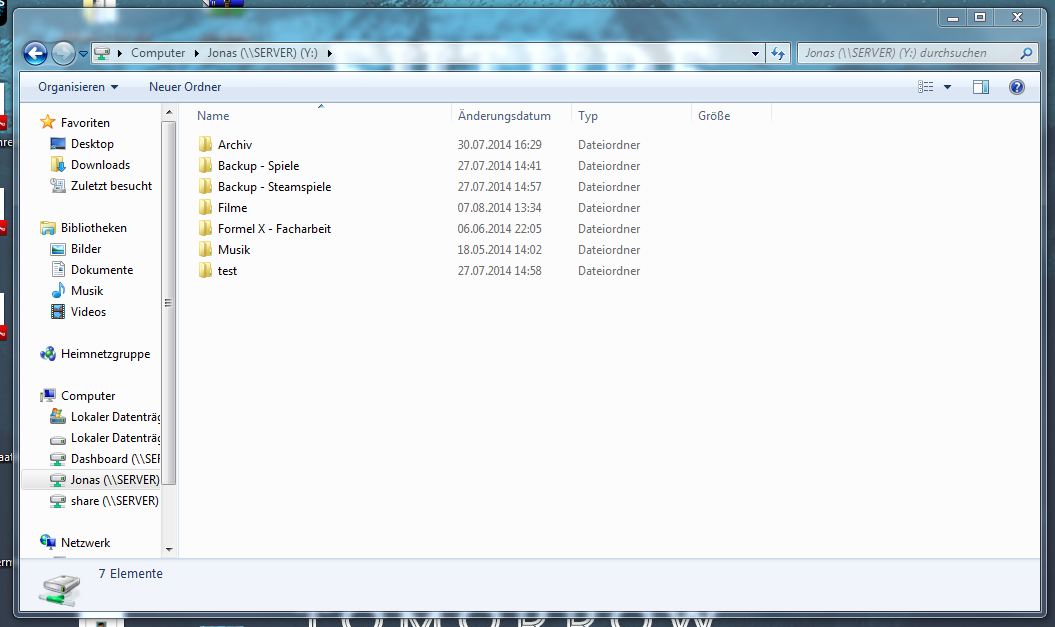The height and width of the screenshot is (627, 1055).
Task: Click the navigation pane scrollbar thumb
Action: [x=169, y=303]
